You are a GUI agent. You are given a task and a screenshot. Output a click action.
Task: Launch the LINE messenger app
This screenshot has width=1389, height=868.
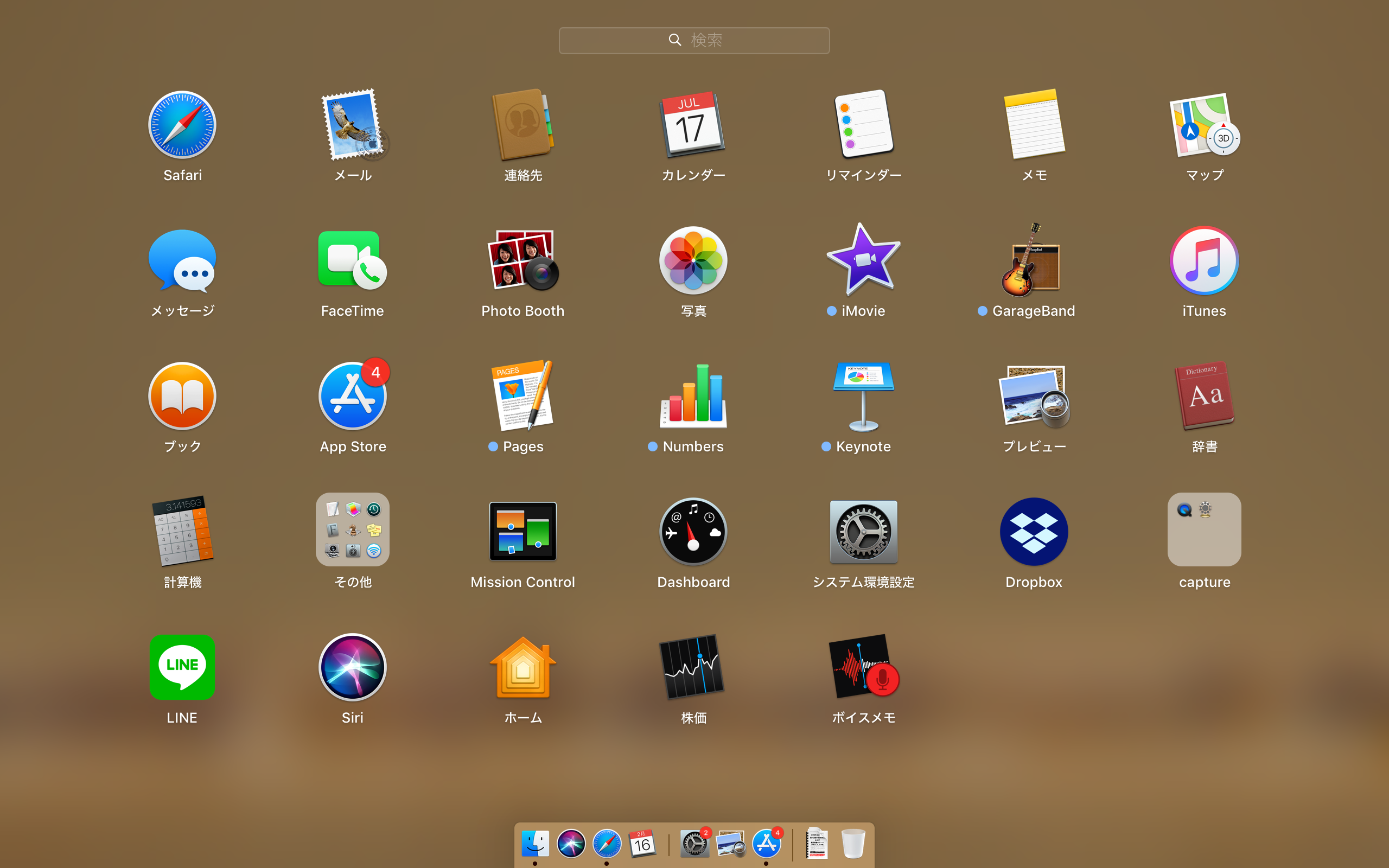click(182, 667)
